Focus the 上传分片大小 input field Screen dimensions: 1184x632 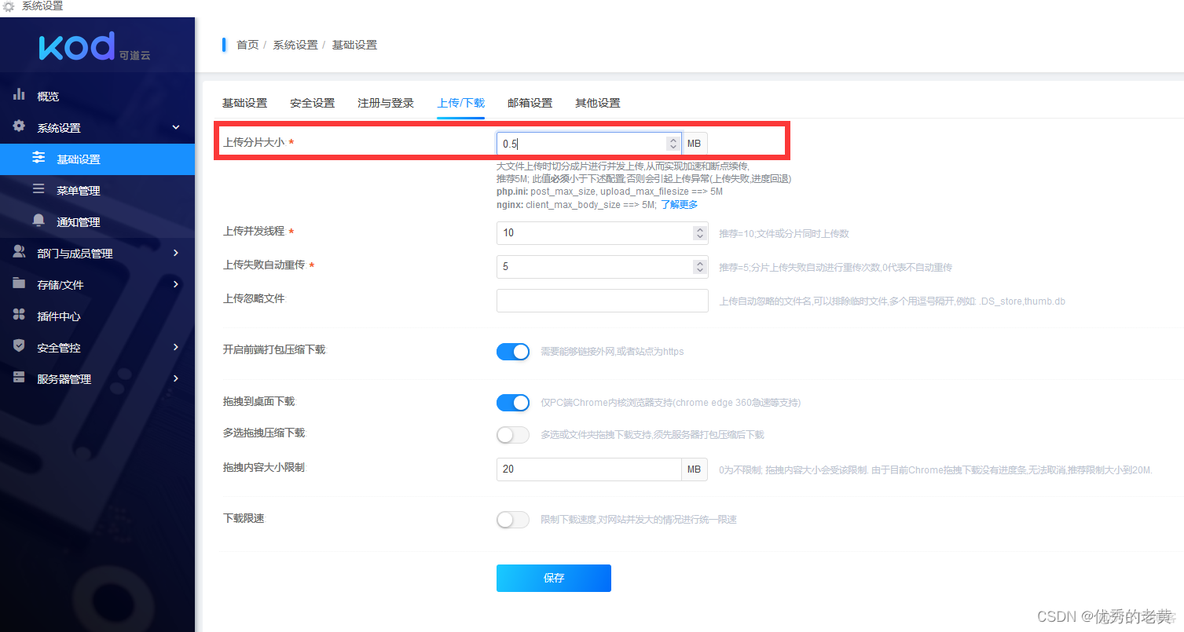coord(589,143)
